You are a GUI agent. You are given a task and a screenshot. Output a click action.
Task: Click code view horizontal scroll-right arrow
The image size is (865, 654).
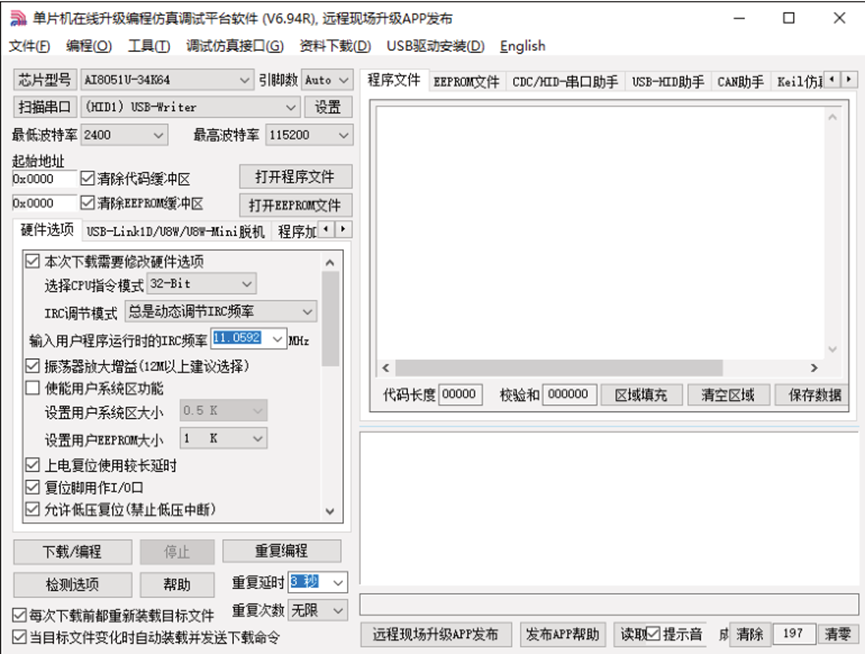[814, 368]
